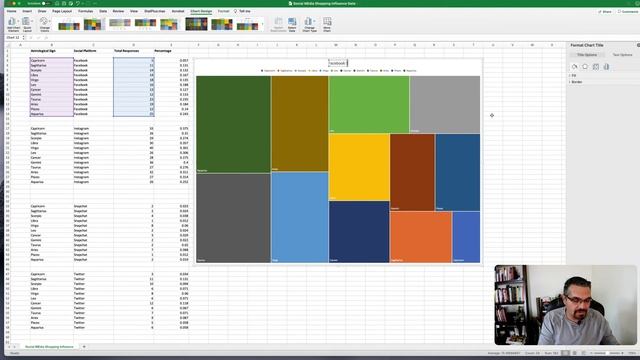
Task: Select the gray treemap block at top right
Action: [445, 104]
